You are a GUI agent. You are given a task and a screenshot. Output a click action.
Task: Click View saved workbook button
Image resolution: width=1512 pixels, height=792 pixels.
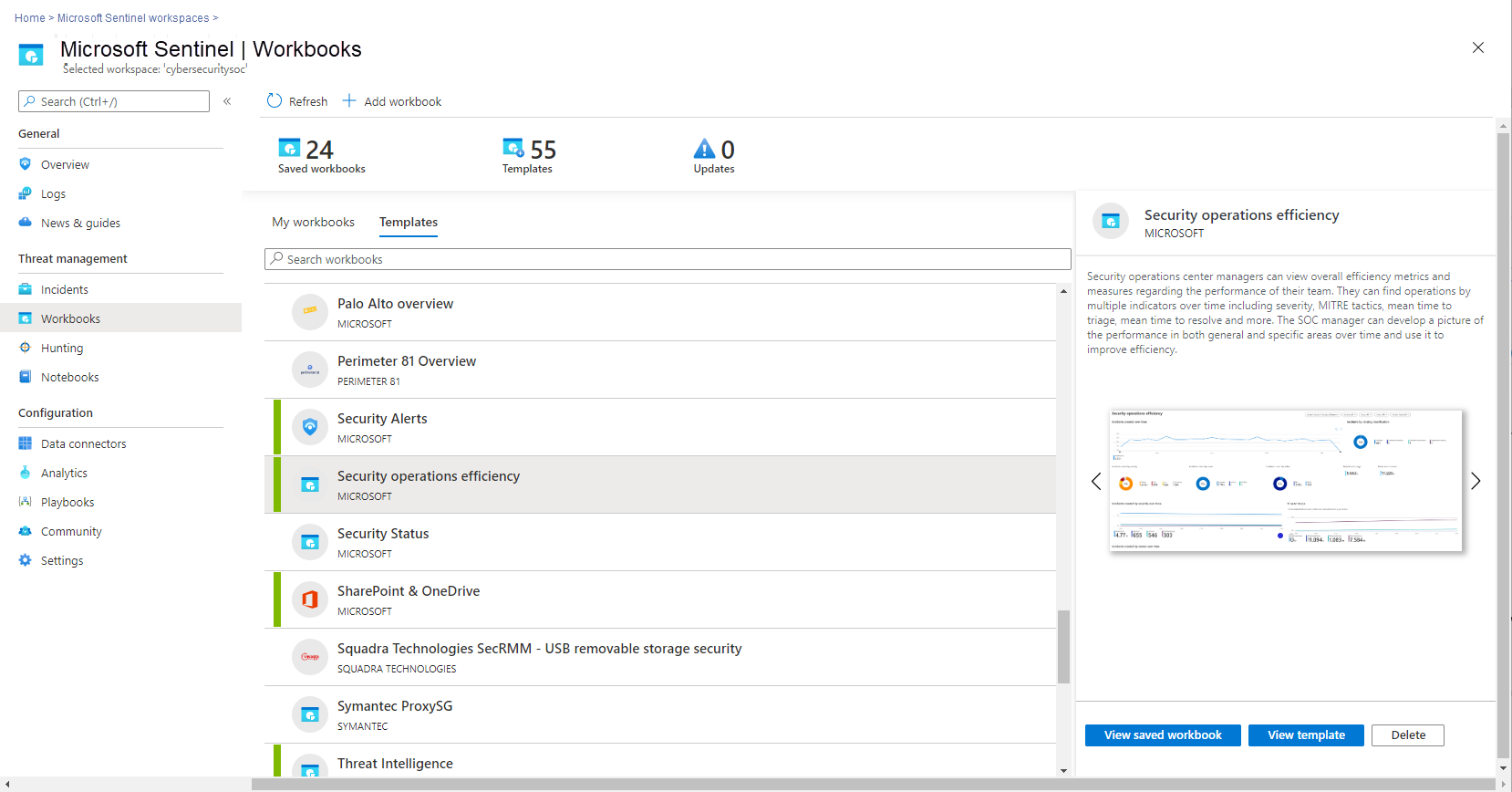pos(1163,735)
